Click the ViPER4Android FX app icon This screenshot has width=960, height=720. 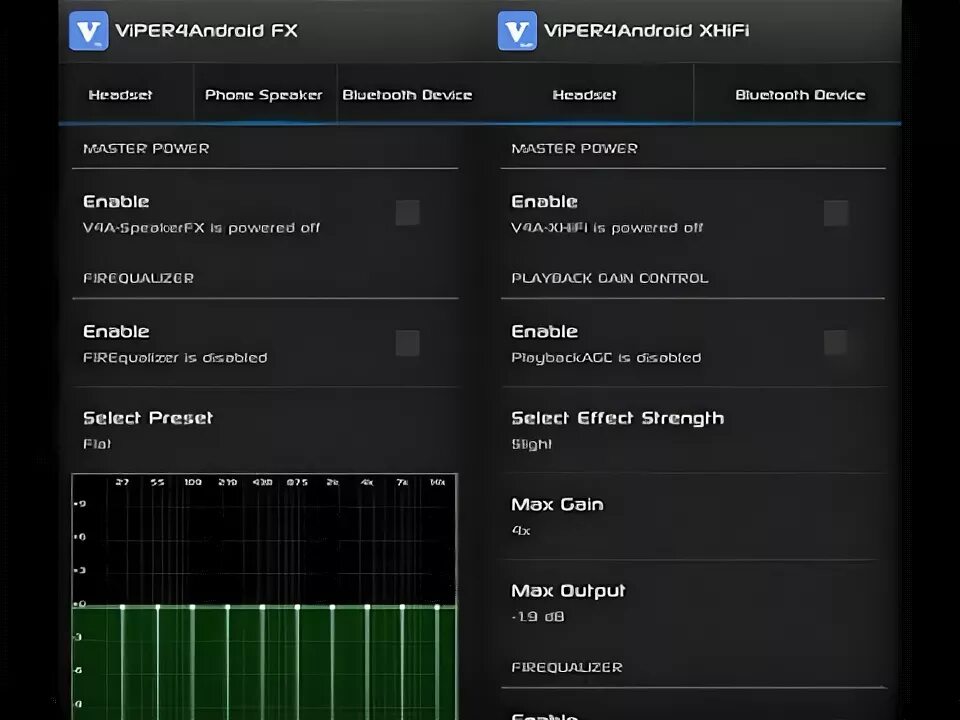(x=89, y=31)
